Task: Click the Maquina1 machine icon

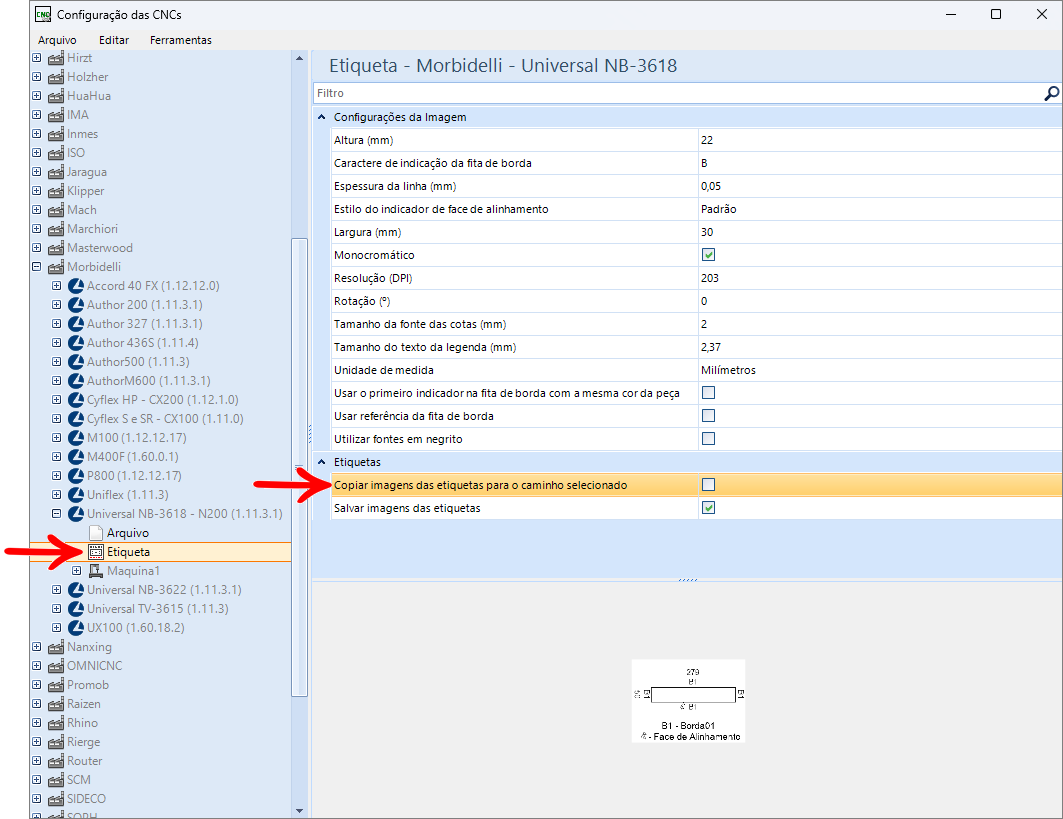Action: (96, 571)
